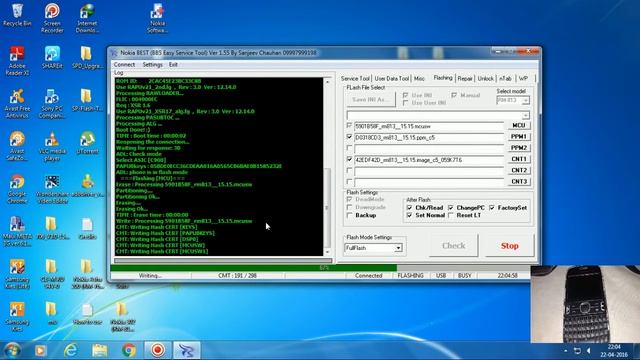Launch Adobe Reader XI shortcut
Image resolution: width=640 pixels, height=360 pixels.
pos(17,60)
